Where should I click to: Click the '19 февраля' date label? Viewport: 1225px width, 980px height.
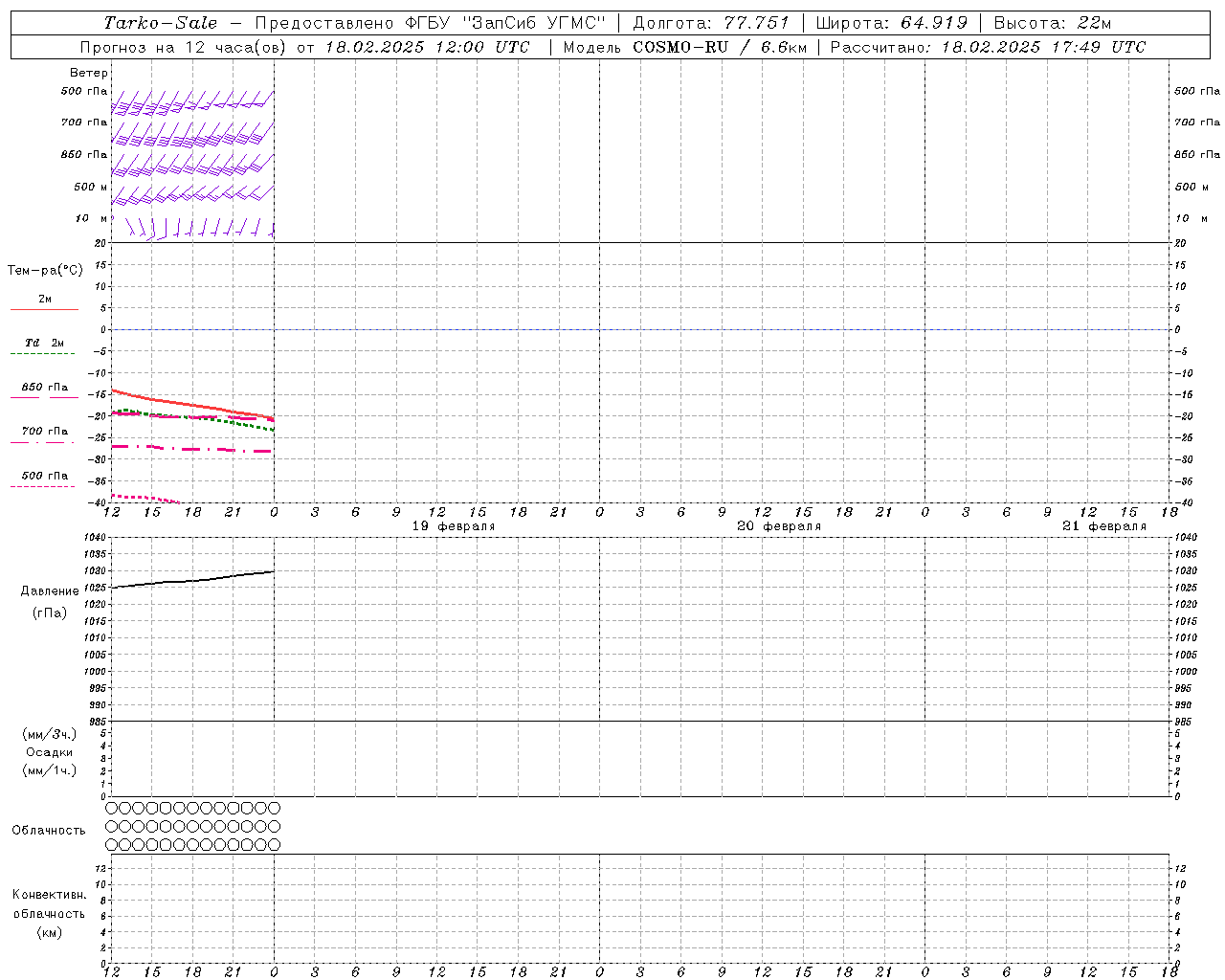tap(454, 526)
